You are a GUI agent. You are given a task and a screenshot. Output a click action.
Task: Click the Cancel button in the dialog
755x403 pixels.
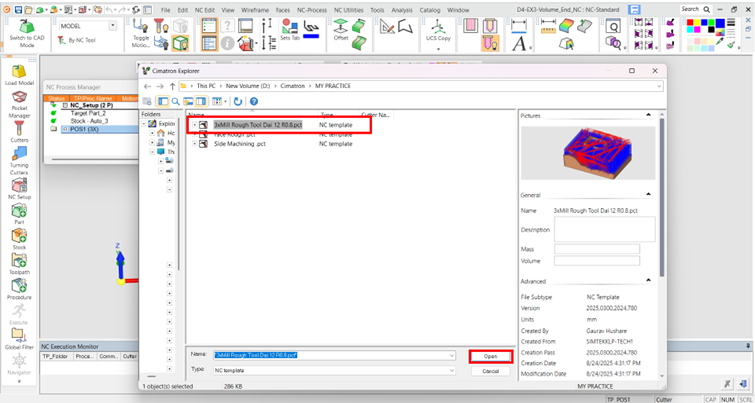point(490,370)
